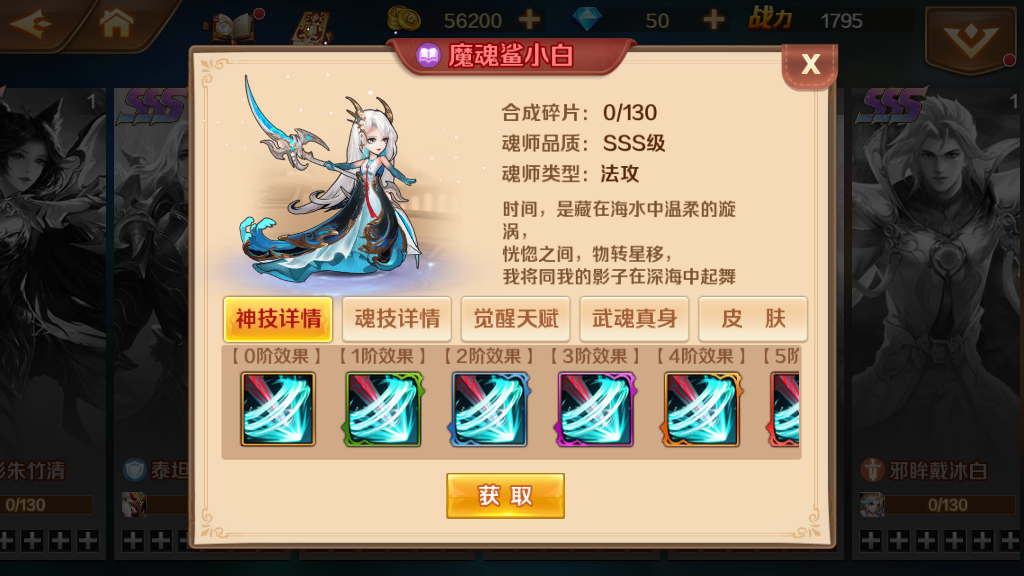Add gold coins with plus icon
This screenshot has height=576, width=1024.
tap(529, 20)
